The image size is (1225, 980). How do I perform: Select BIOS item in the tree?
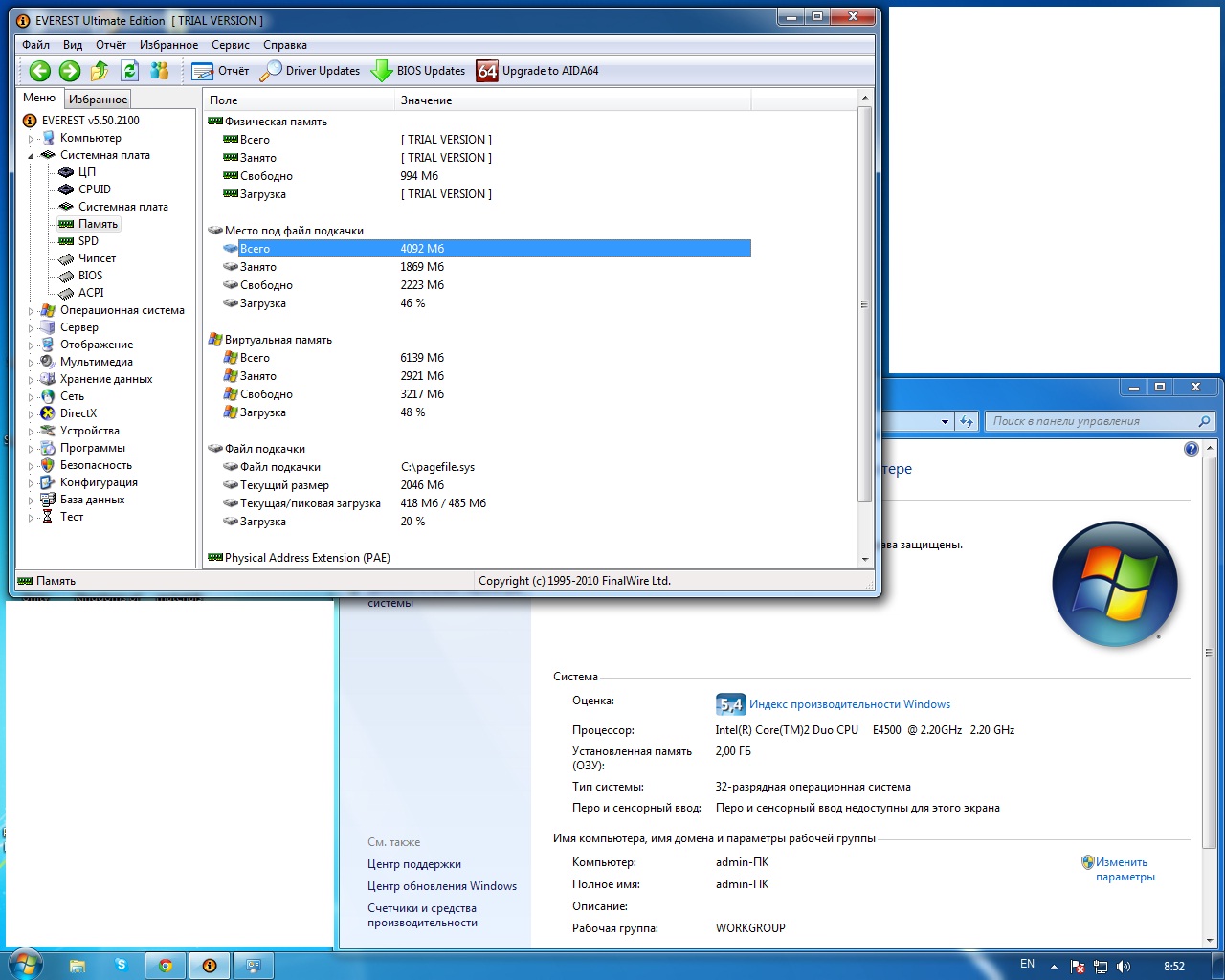coord(90,276)
